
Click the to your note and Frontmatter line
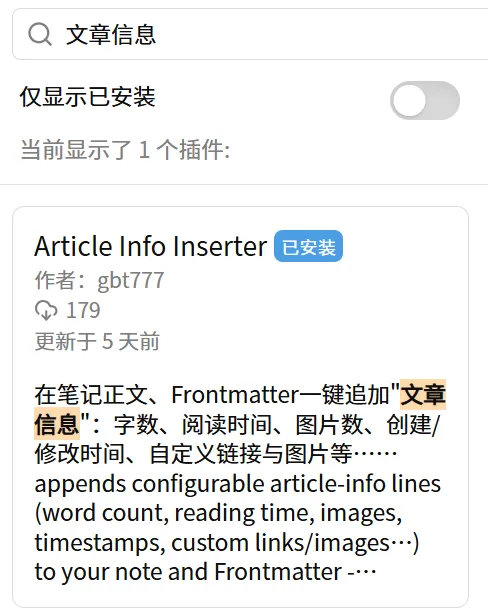coord(206,572)
